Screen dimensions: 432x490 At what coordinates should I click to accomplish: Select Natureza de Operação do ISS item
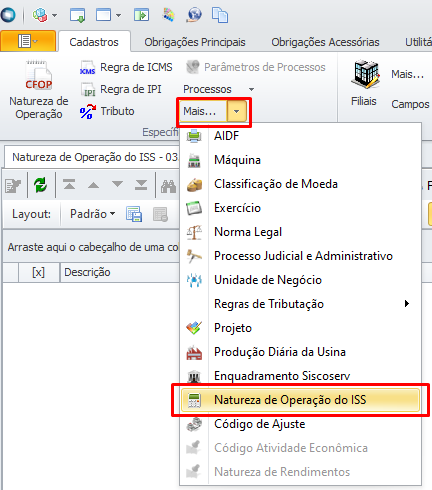(x=301, y=400)
